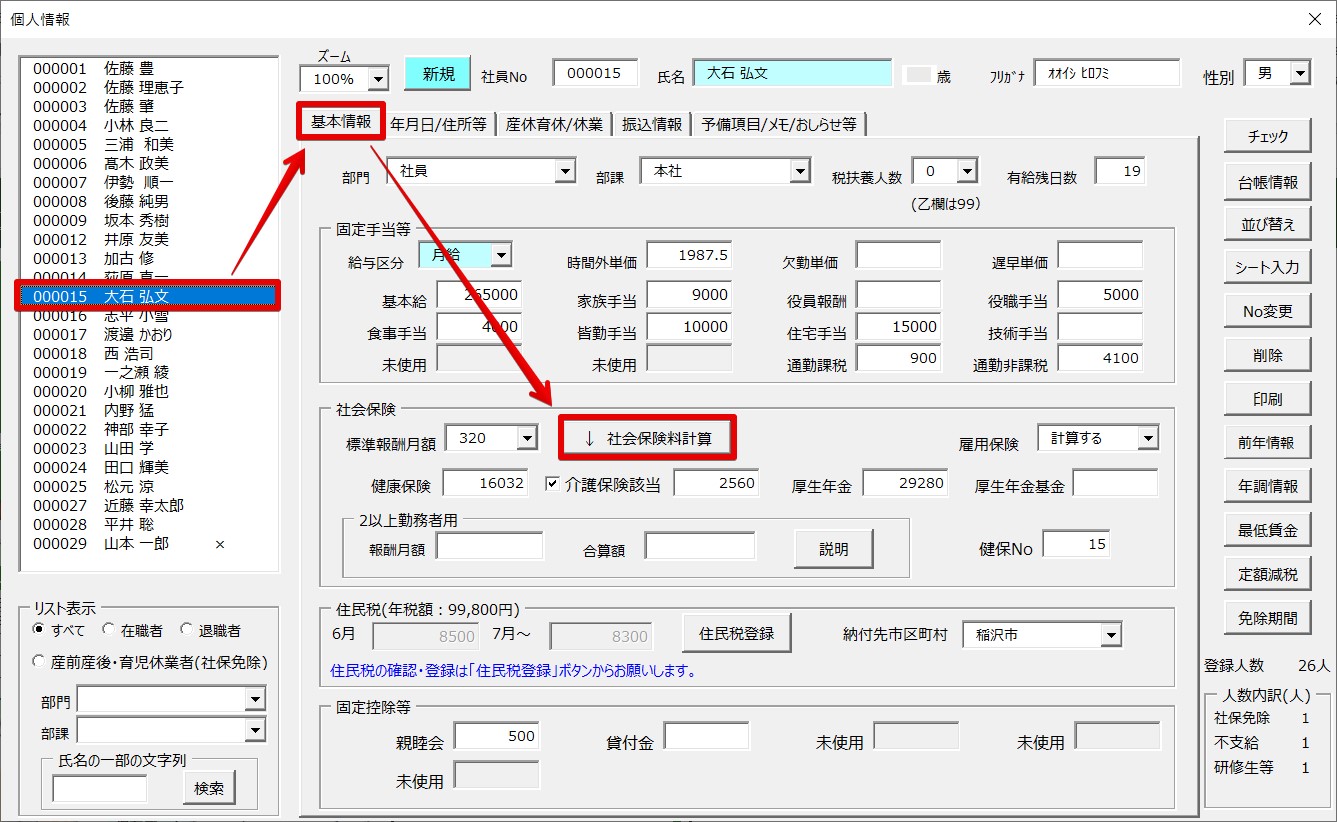Click the 基本給 input field

(x=478, y=295)
